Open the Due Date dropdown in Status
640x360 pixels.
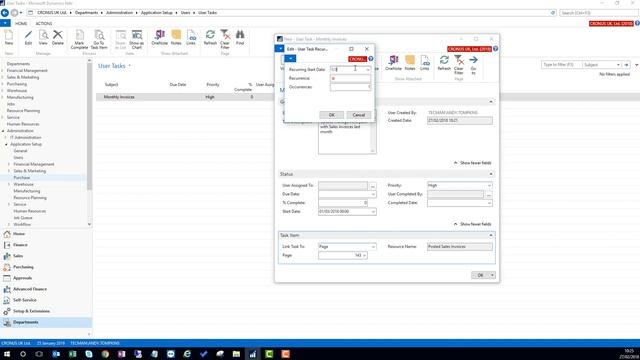click(x=373, y=194)
